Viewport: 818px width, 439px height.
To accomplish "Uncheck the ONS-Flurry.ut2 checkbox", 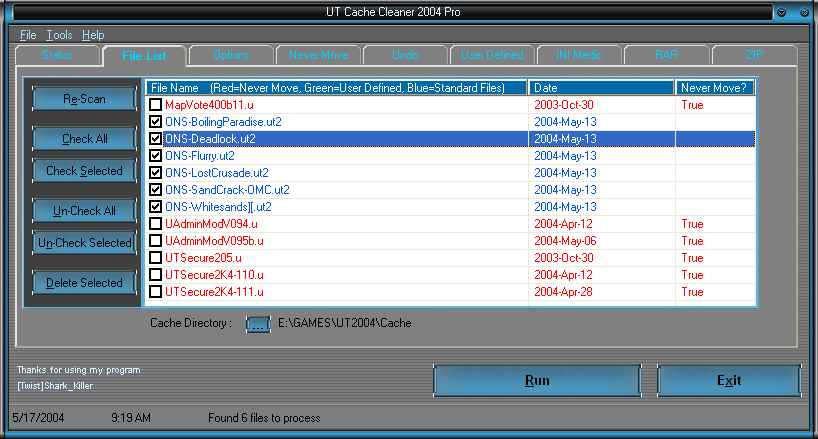I will [x=155, y=155].
